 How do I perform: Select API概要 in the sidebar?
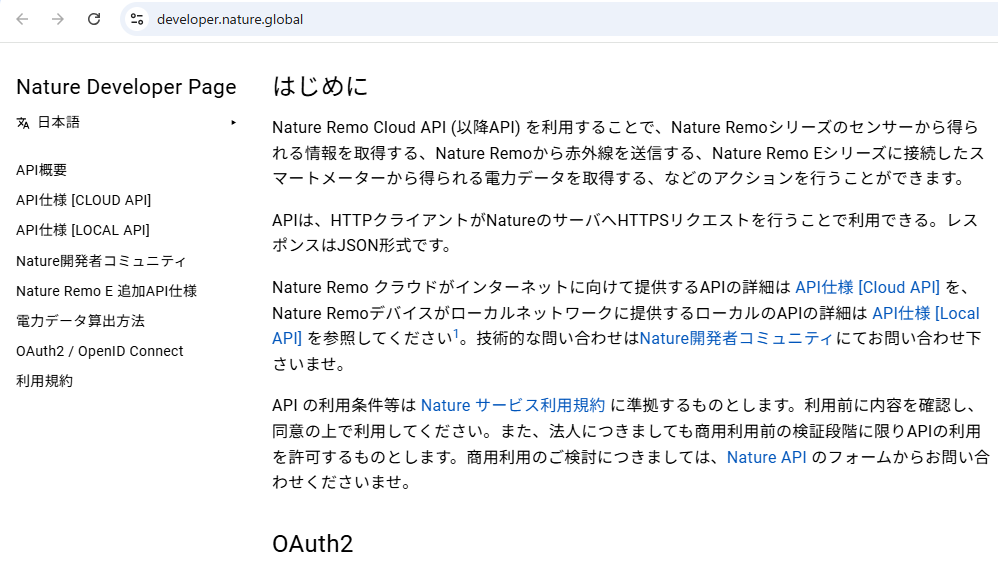(42, 170)
